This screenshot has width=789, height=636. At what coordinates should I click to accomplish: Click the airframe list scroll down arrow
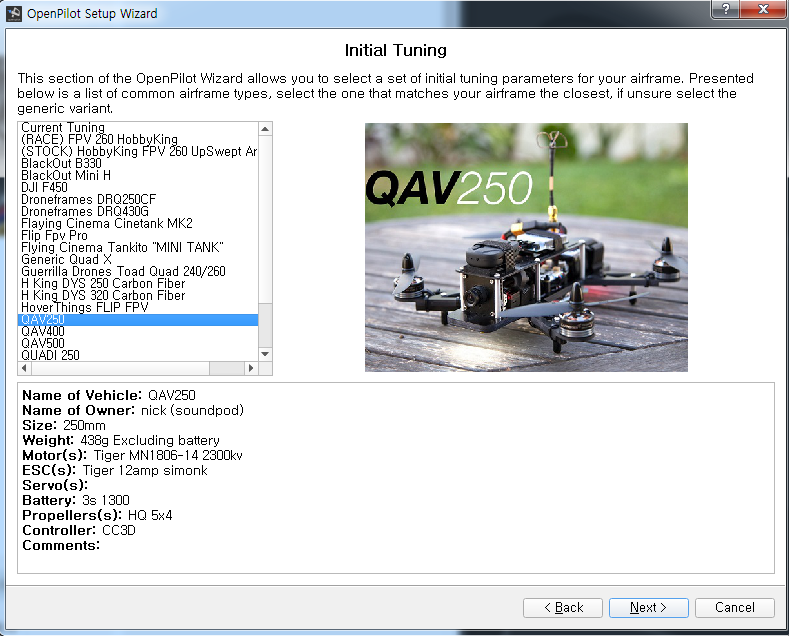coord(265,354)
